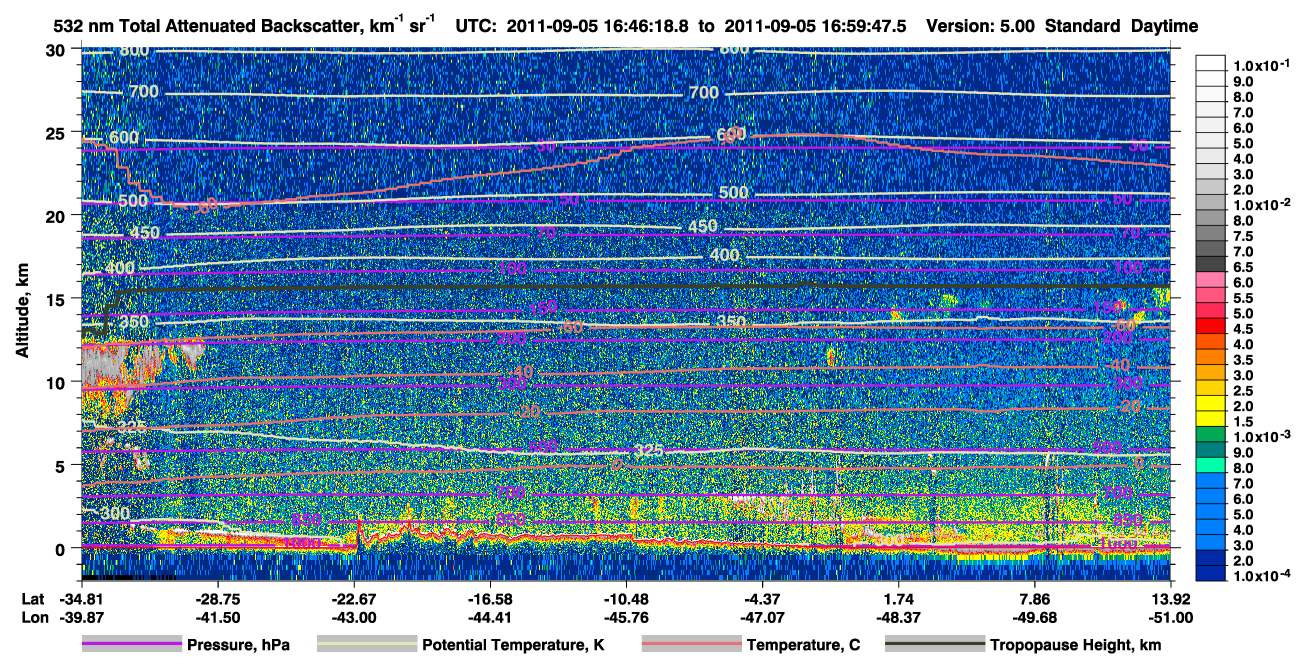
Task: Click the dark Tropopause Height line sample
Action: (x=934, y=645)
